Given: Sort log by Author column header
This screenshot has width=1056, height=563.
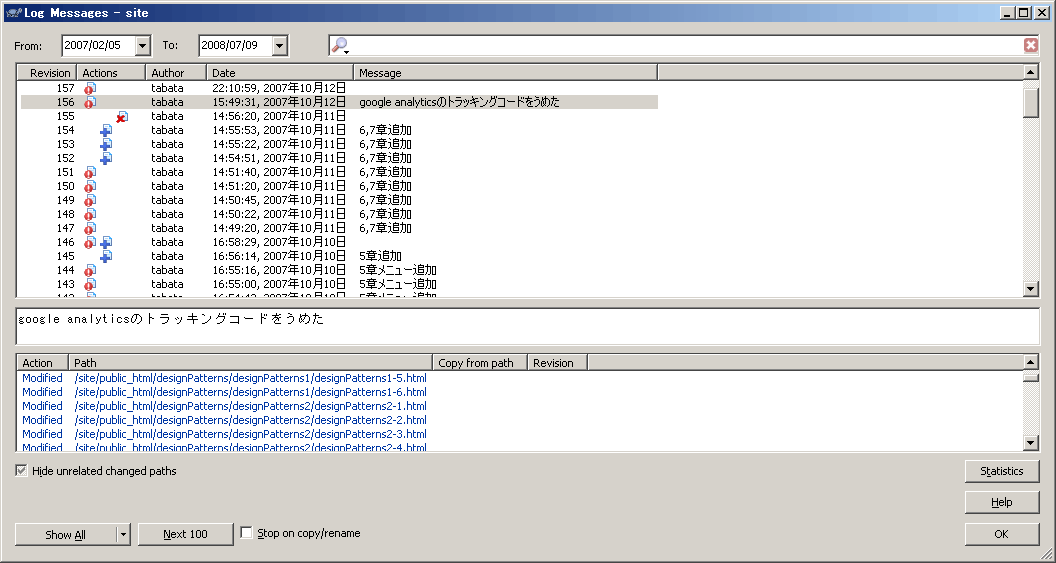Looking at the screenshot, I should tap(167, 73).
